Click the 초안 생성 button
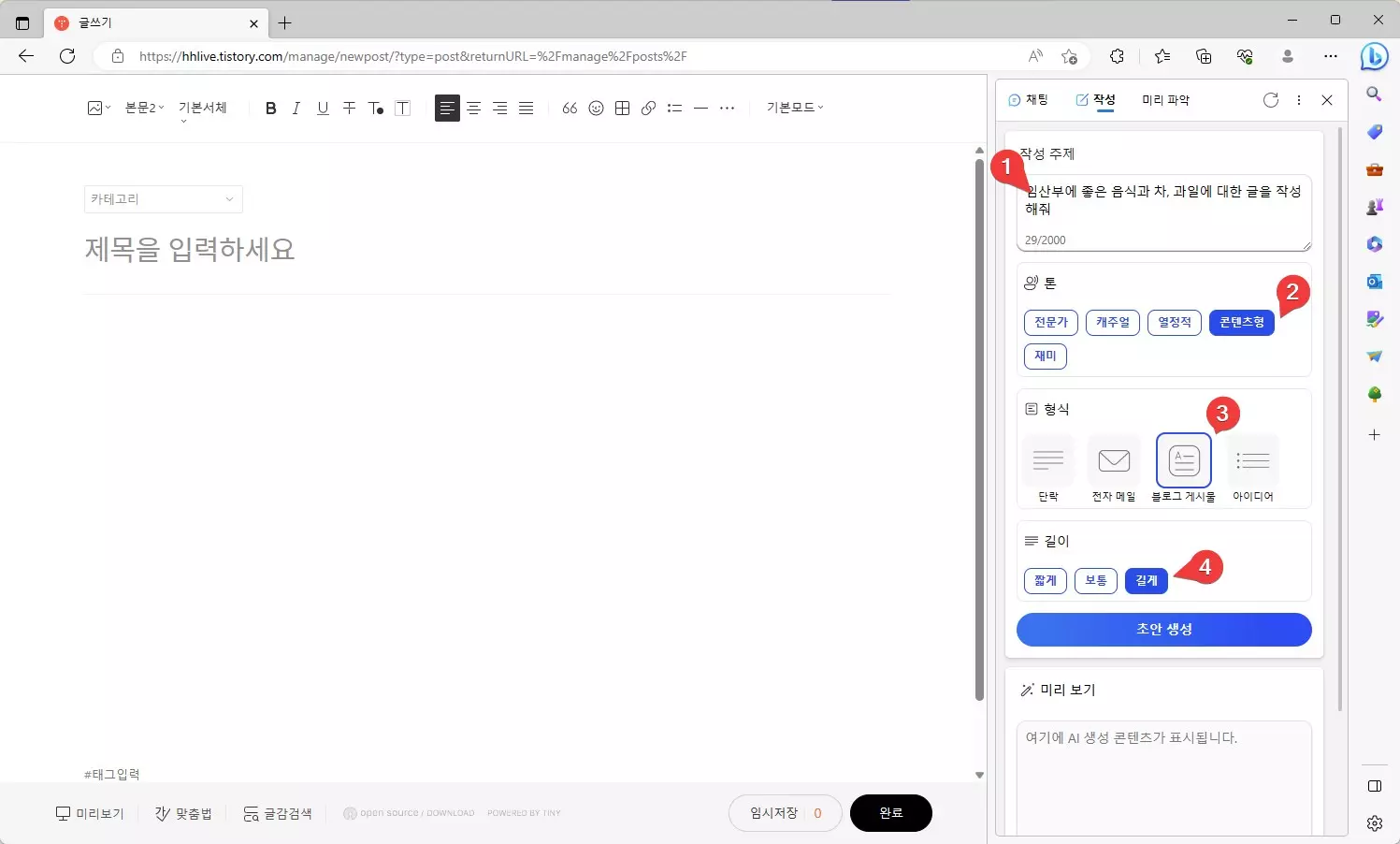The height and width of the screenshot is (844, 1400). [x=1164, y=630]
